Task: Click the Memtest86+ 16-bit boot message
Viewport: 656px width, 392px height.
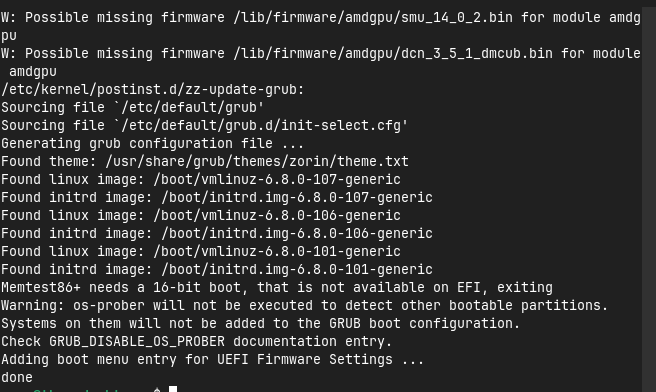Action: [x=277, y=287]
